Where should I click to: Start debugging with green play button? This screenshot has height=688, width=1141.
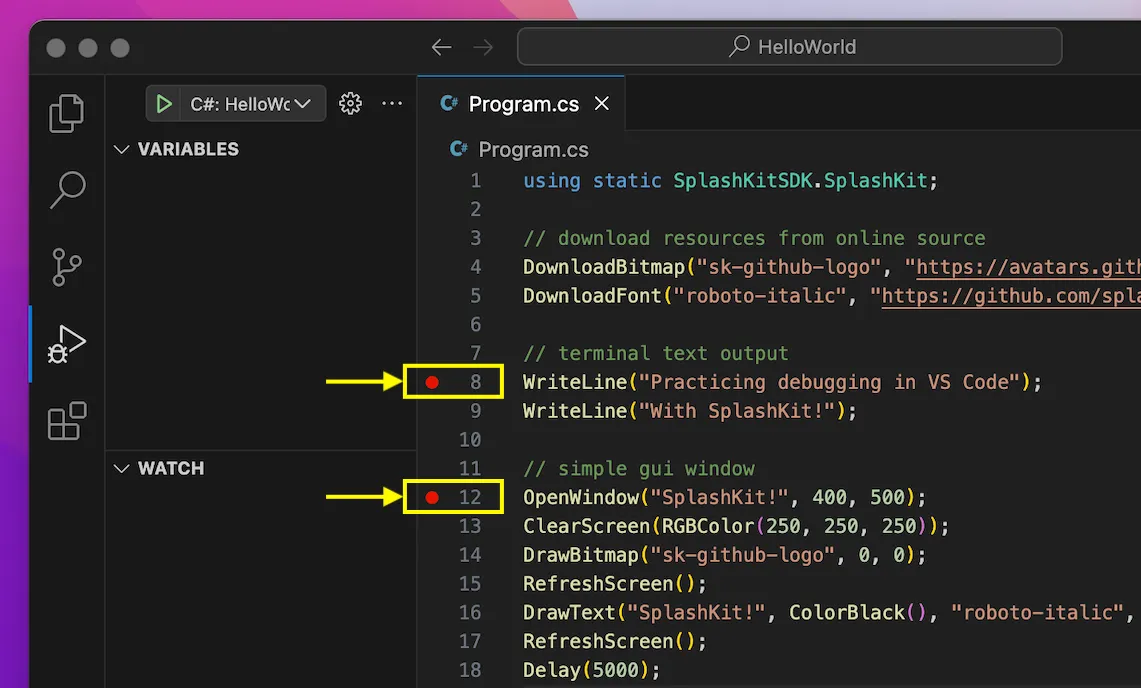point(164,104)
